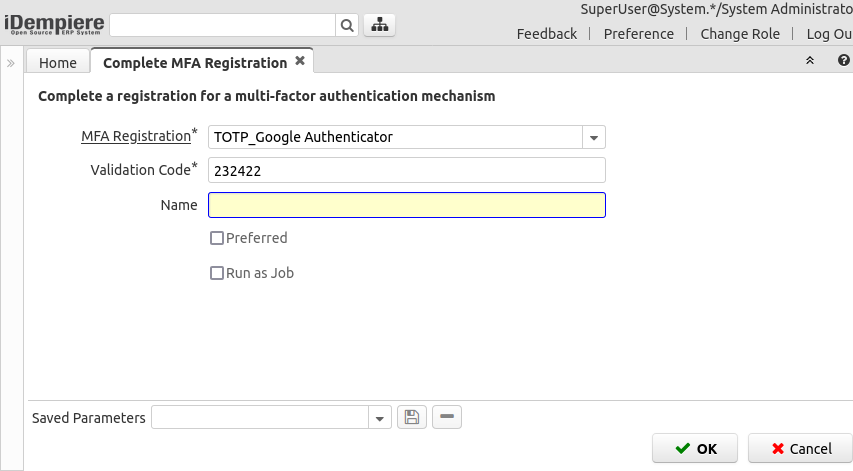Screen dimensions: 853x471
Task: Click the help question mark icon
Action: tap(843, 61)
